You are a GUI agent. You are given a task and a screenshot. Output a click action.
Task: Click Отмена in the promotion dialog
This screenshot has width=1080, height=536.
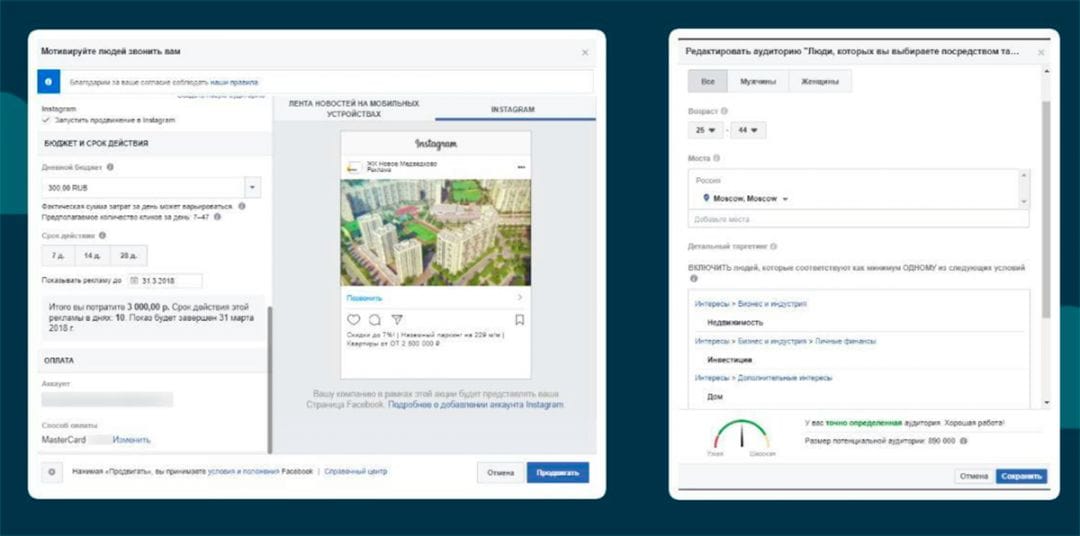click(x=501, y=473)
